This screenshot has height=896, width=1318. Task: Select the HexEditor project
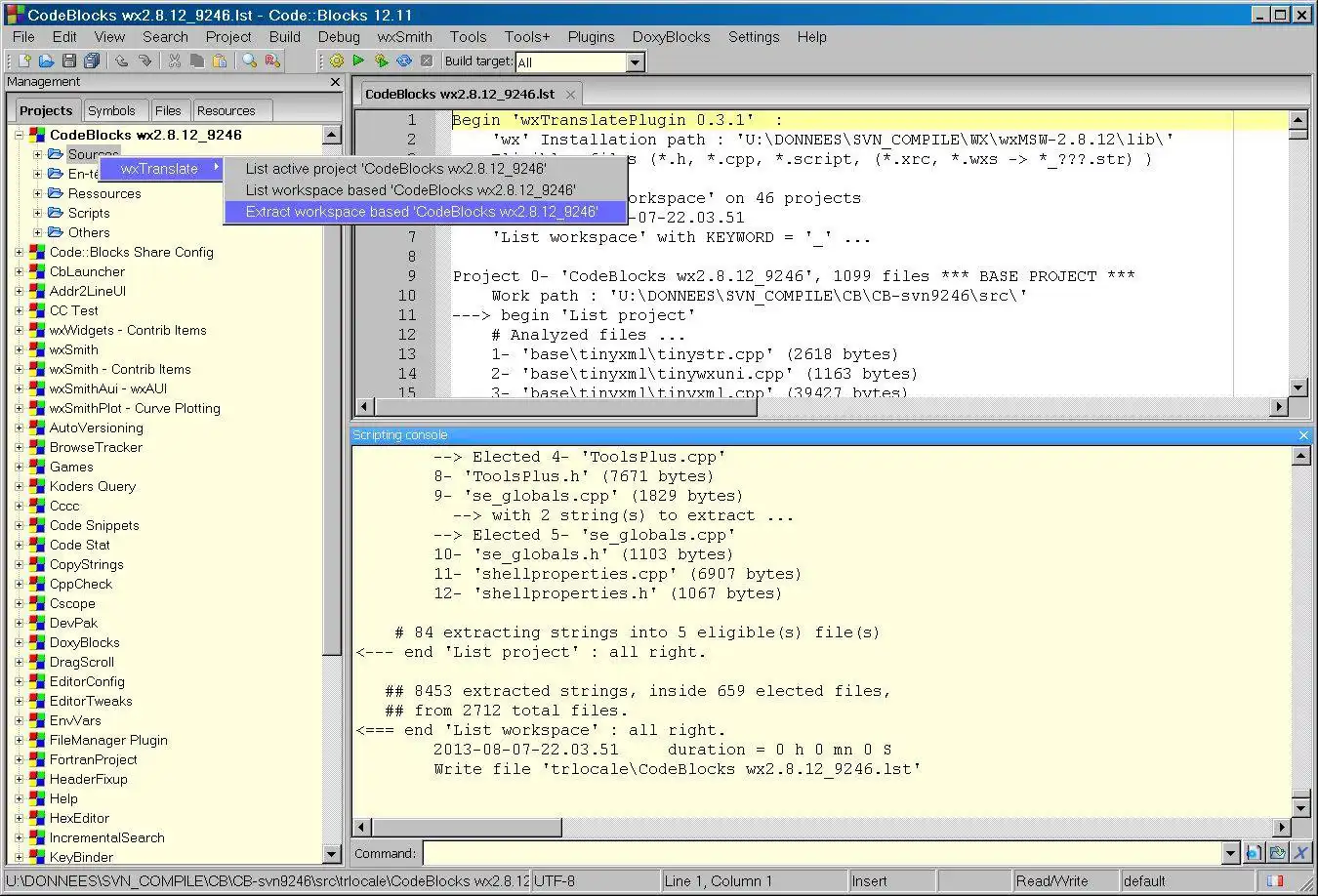tap(79, 818)
